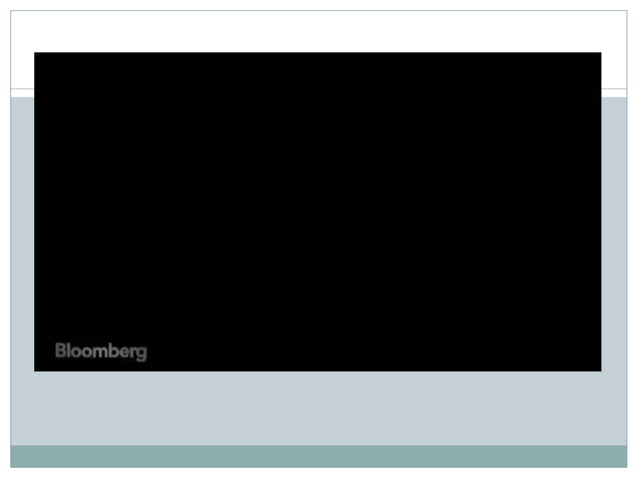Click the center of the black video to play
Viewport: 638px width, 478px height.
pos(318,212)
